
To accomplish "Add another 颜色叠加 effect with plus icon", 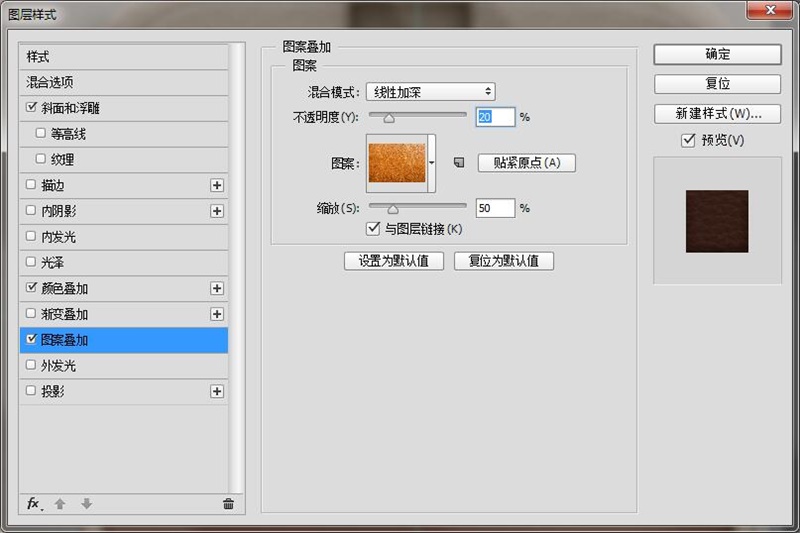I will pyautogui.click(x=217, y=288).
